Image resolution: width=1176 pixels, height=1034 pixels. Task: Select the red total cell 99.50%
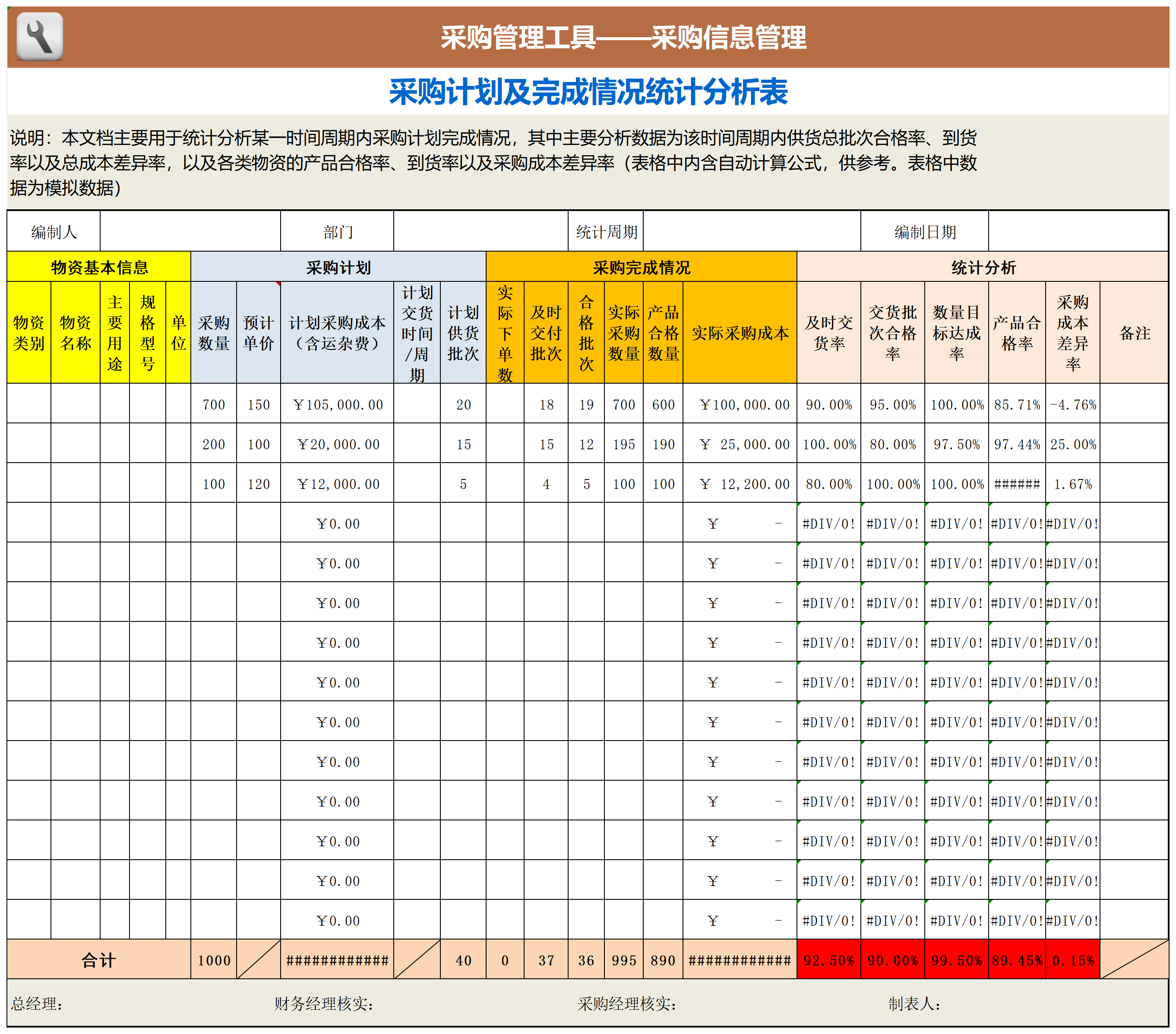pos(957,959)
